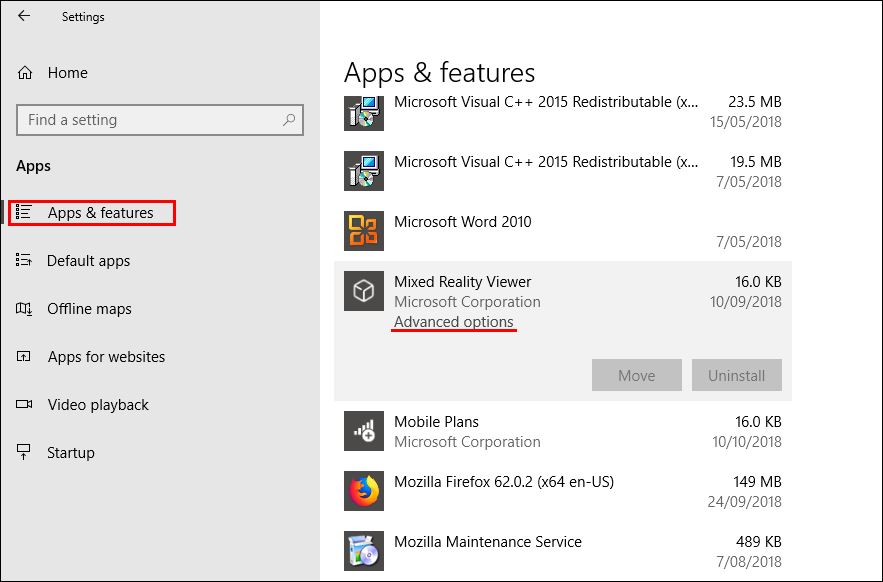Click the 15/05/2018 install date
This screenshot has height=582, width=883.
[746, 122]
